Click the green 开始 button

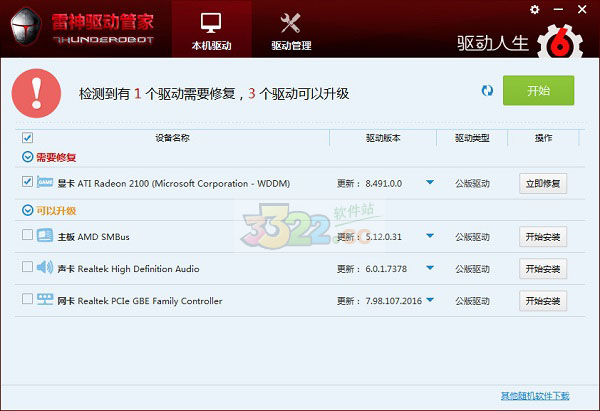pyautogui.click(x=538, y=90)
